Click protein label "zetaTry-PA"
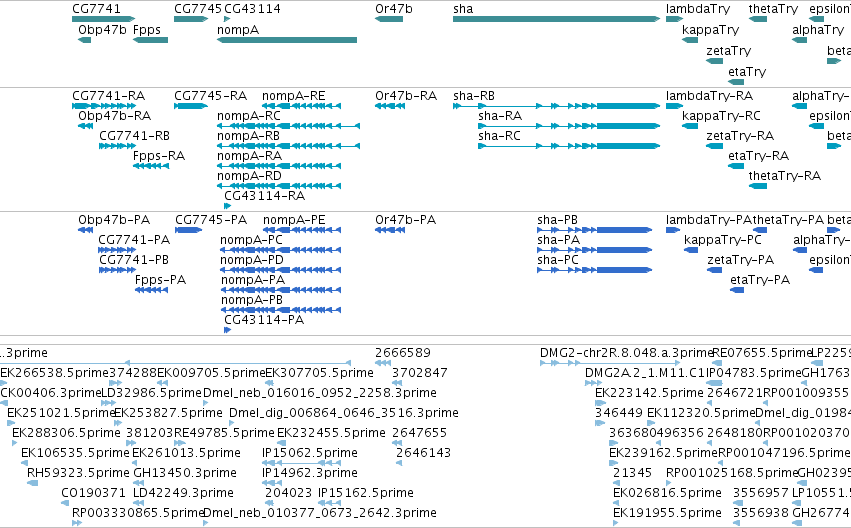 [740, 260]
